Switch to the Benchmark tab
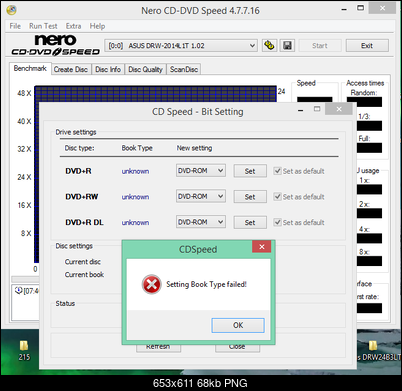 pyautogui.click(x=30, y=68)
